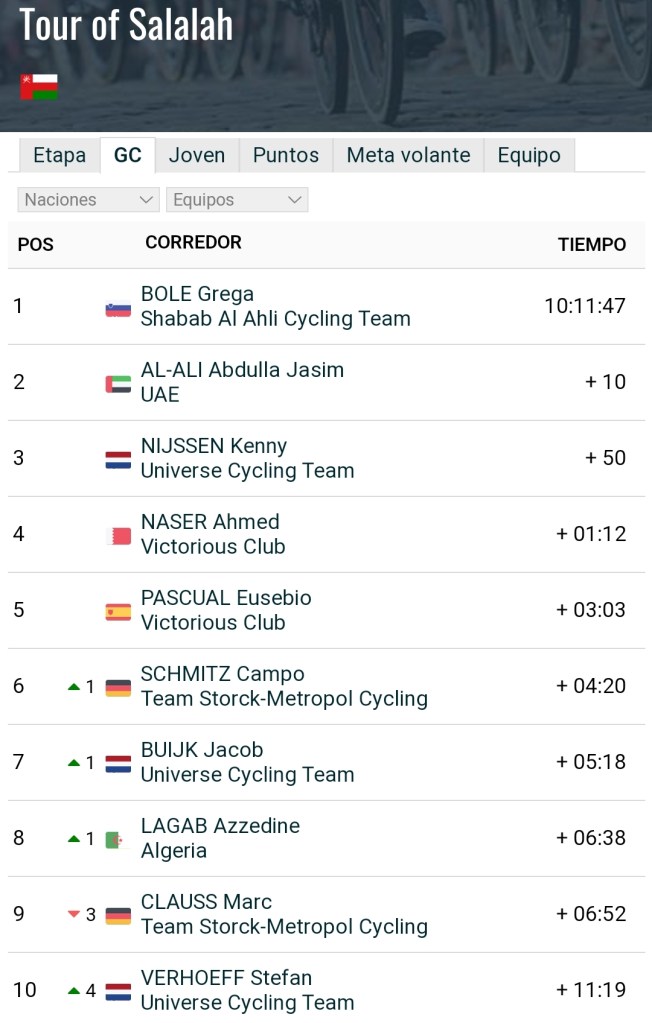Click the Algerian flag next to LAGAB Azzedine
The height and width of the screenshot is (1023, 652).
click(118, 840)
